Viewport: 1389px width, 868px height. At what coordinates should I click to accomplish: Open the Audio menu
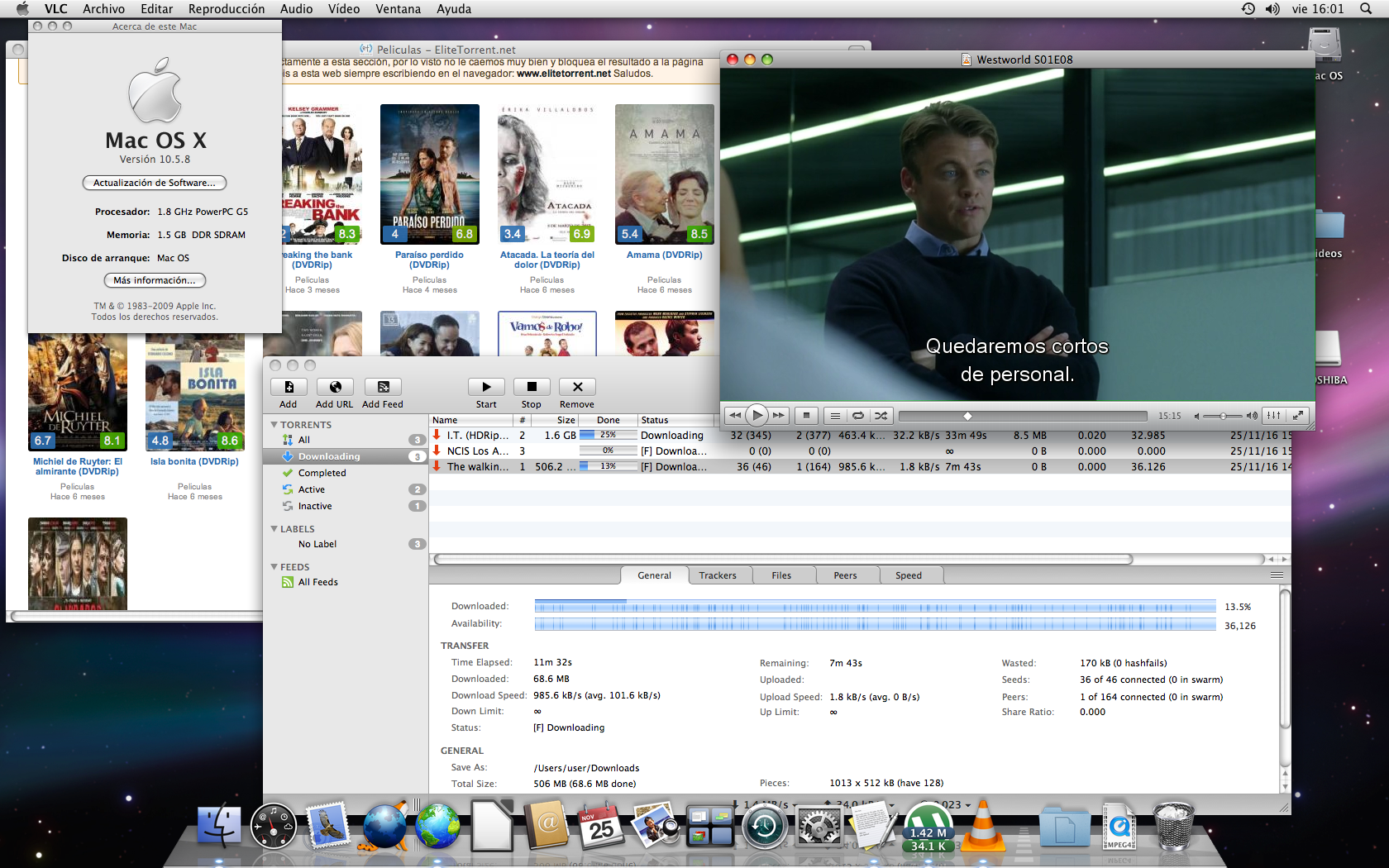coord(296,9)
